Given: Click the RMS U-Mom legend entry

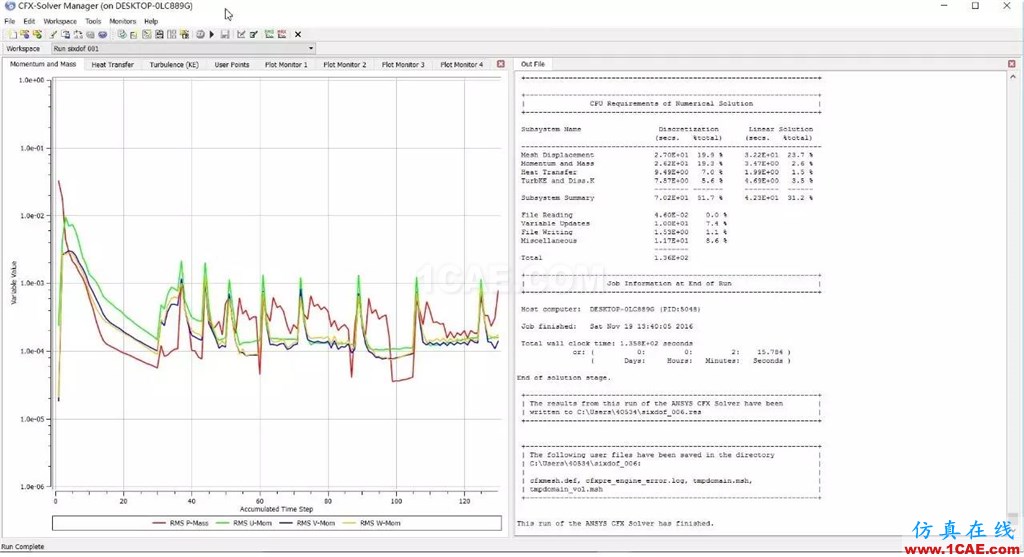Looking at the screenshot, I should (x=244, y=523).
